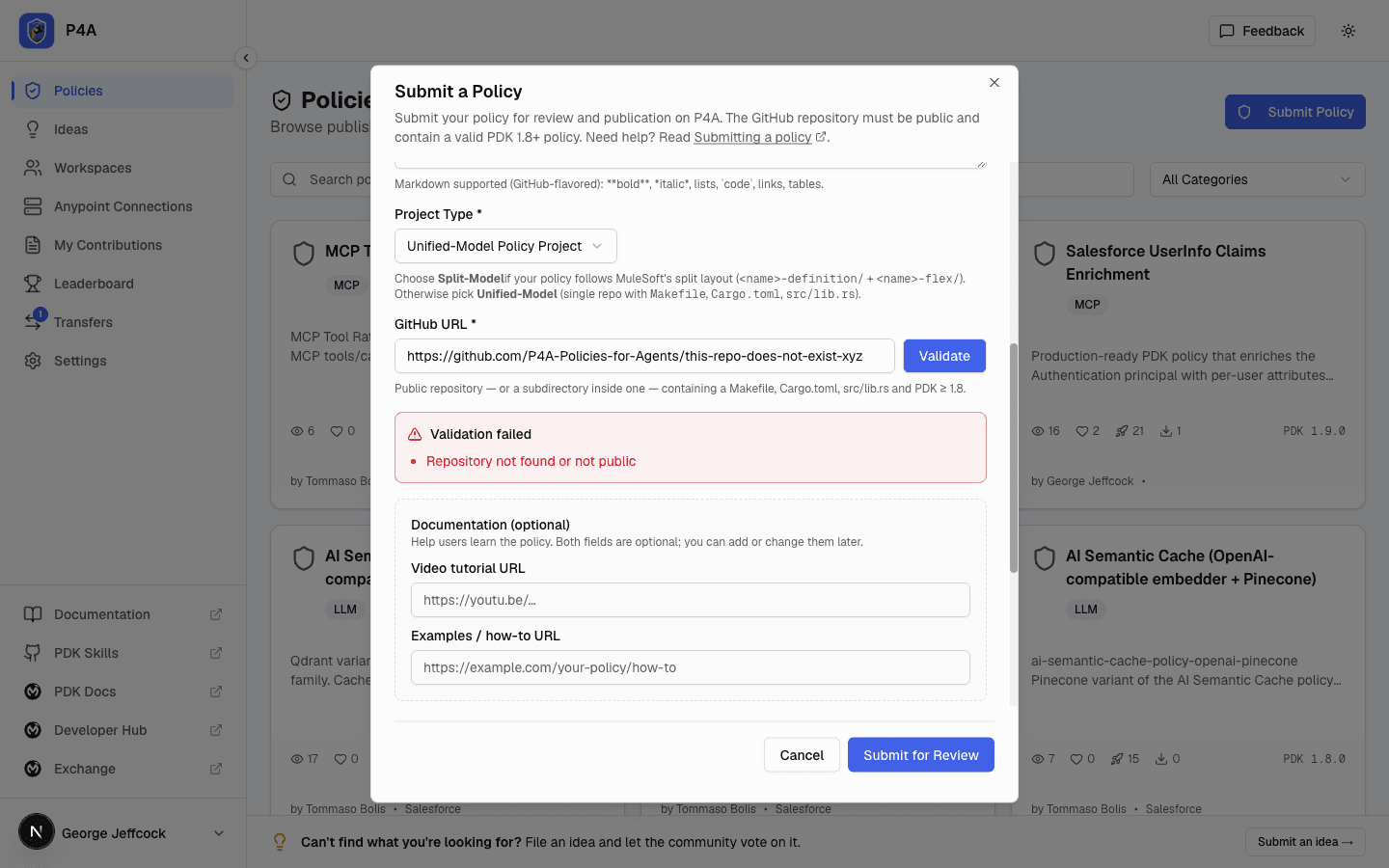Screen dimensions: 1389x868
Task: Click 'Repository not found or not public' text
Action: tap(531, 461)
